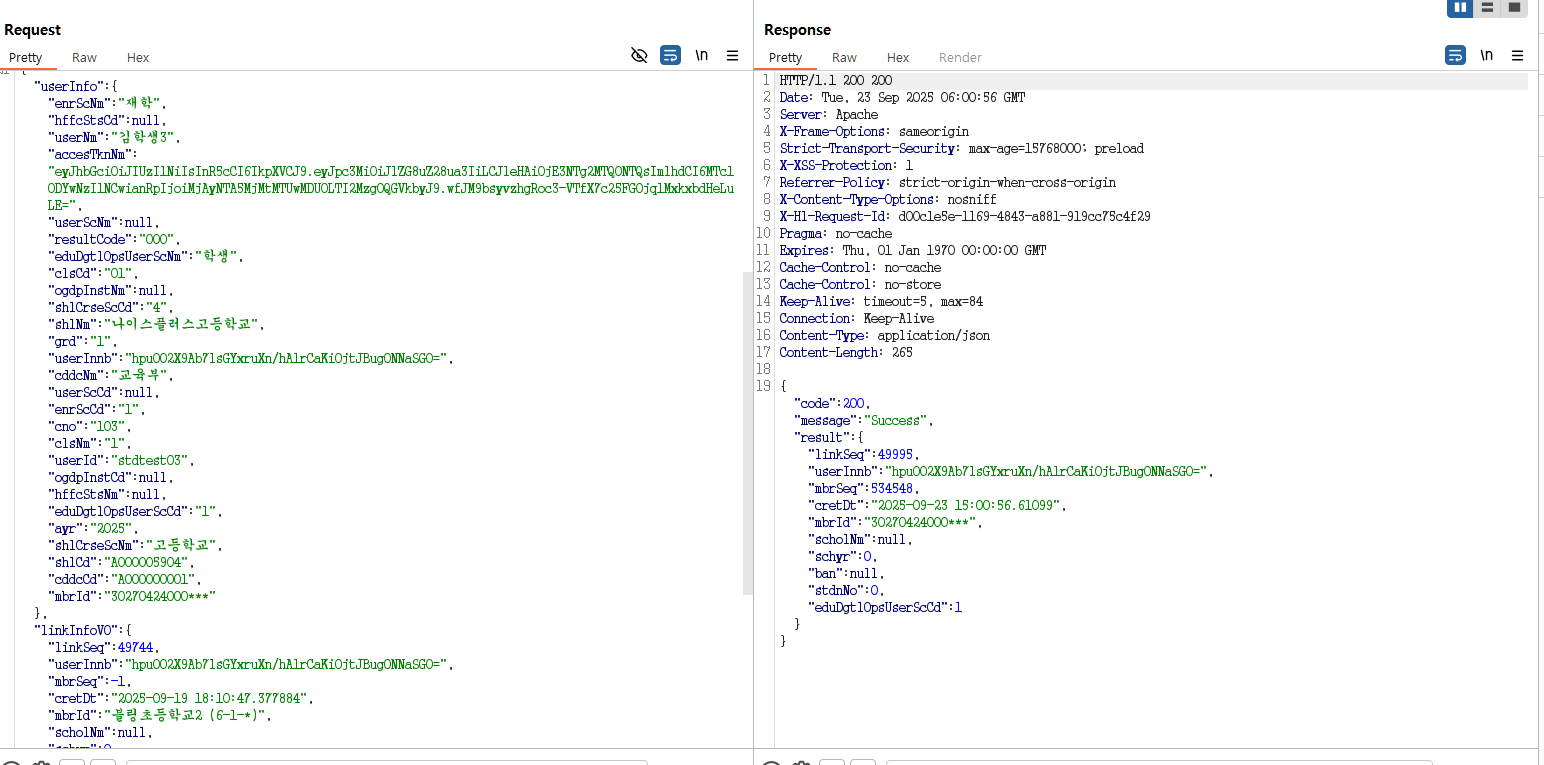Toggle hide non-printable characters eye icon in Request
The width and height of the screenshot is (1544, 765).
click(640, 55)
